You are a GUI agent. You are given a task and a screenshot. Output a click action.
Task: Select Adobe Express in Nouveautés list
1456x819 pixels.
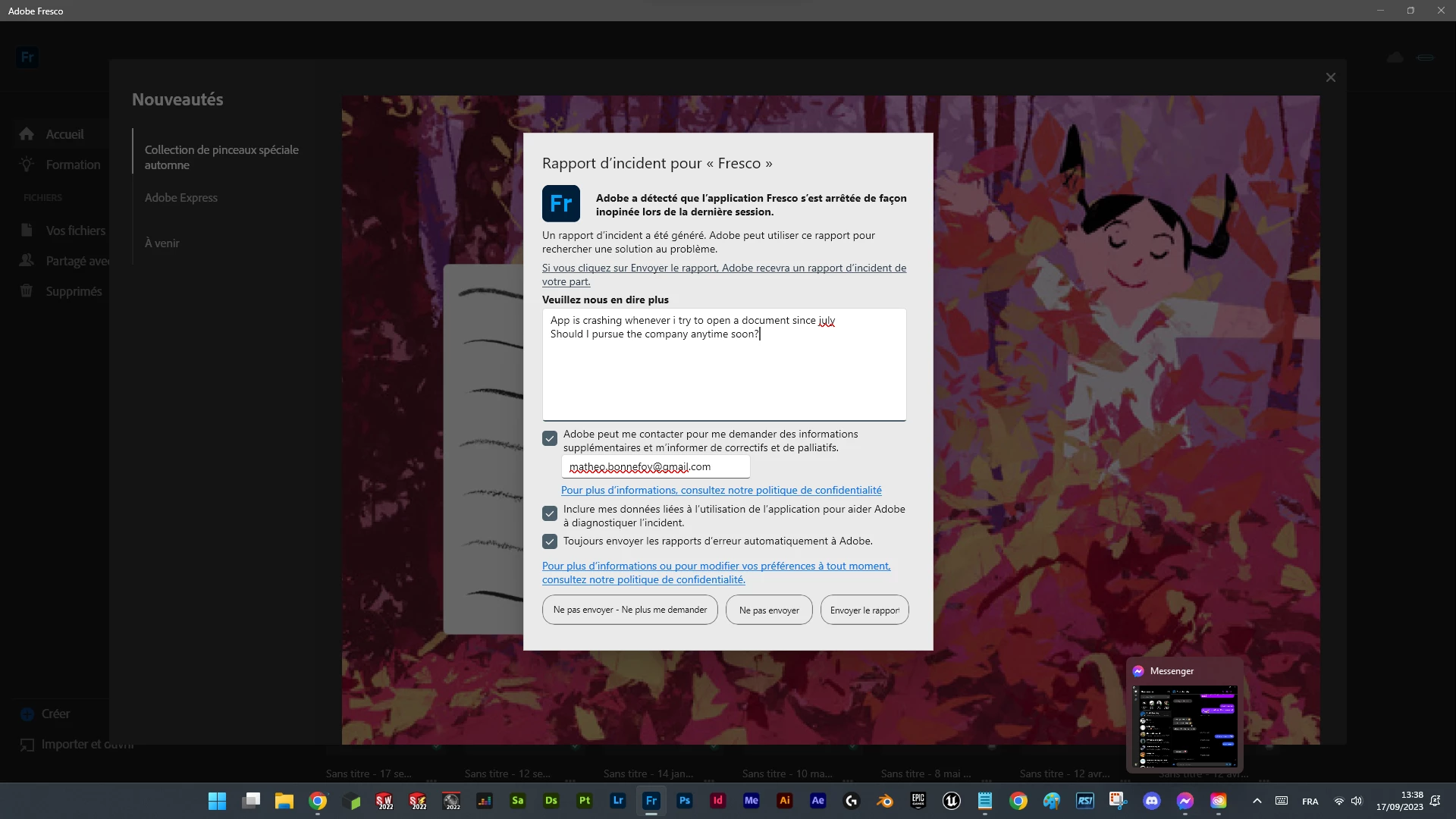pos(180,198)
